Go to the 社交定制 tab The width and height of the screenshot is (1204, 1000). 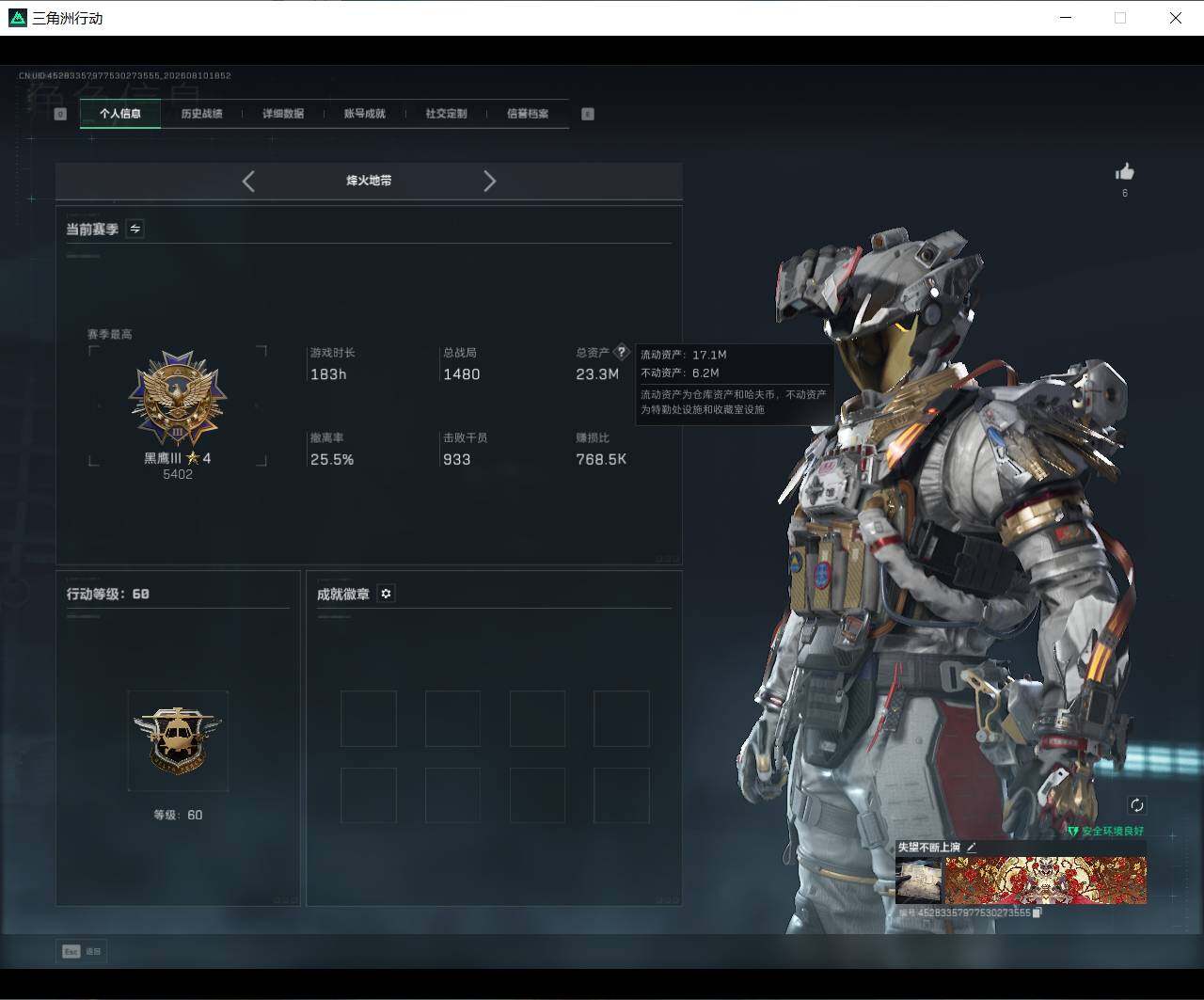coord(446,114)
